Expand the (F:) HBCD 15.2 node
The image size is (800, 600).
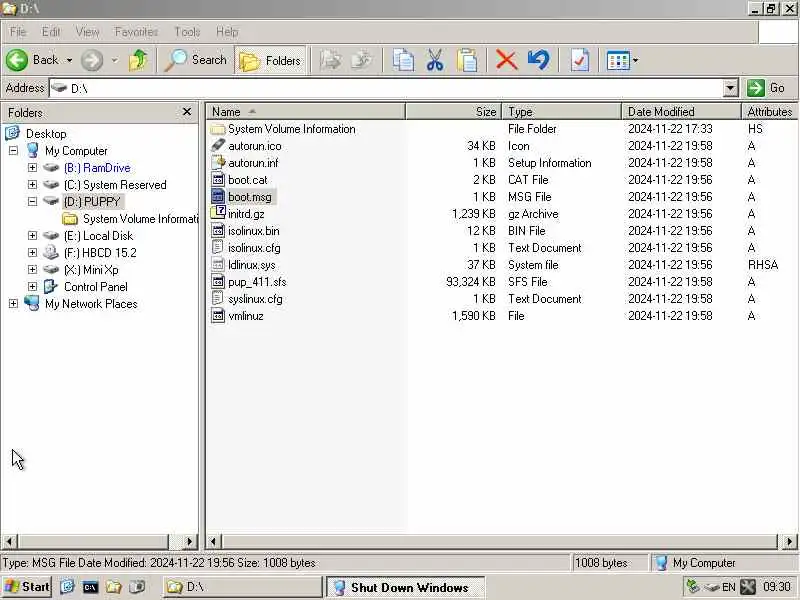[32, 253]
